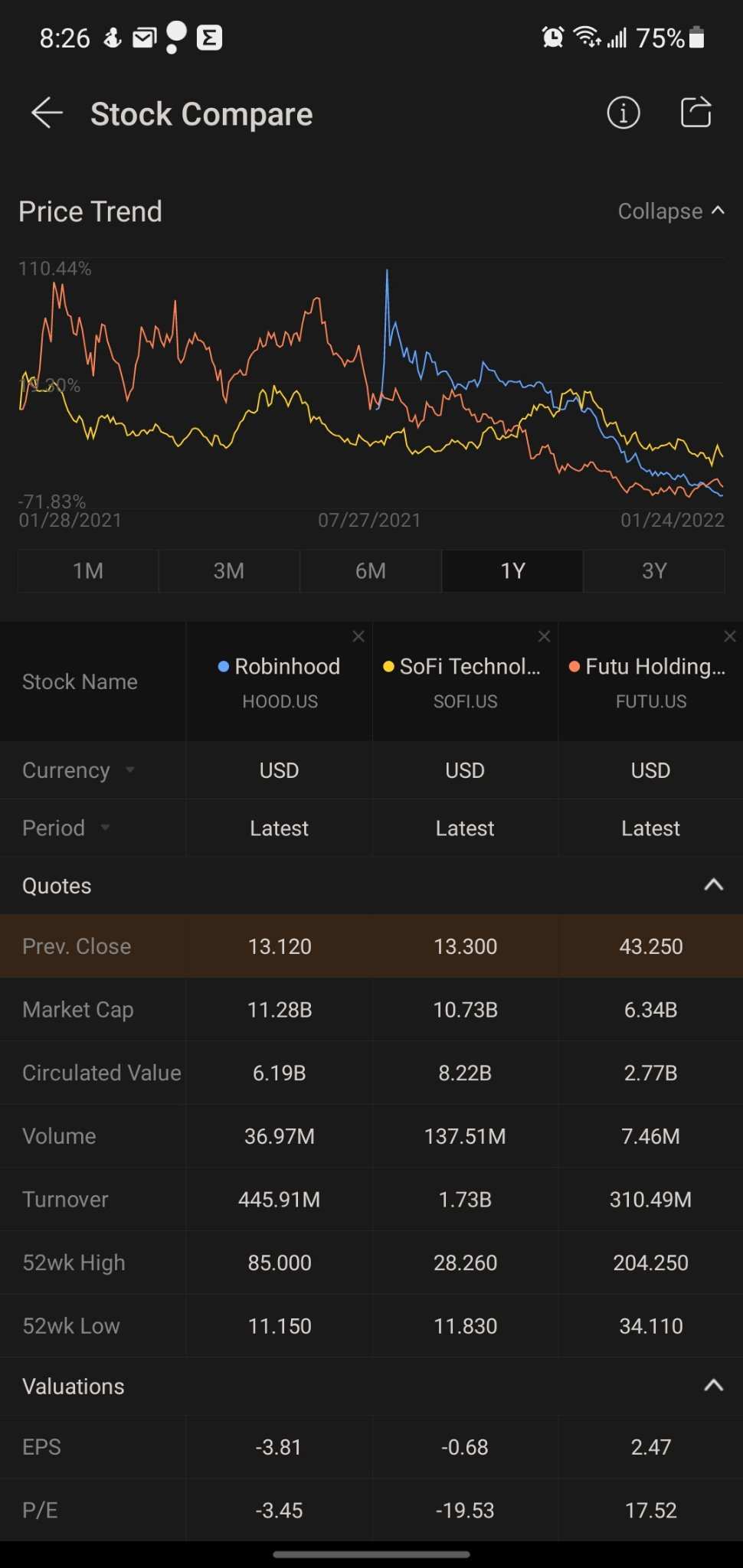
Task: Tap the mail notification icon
Action: coord(144,38)
